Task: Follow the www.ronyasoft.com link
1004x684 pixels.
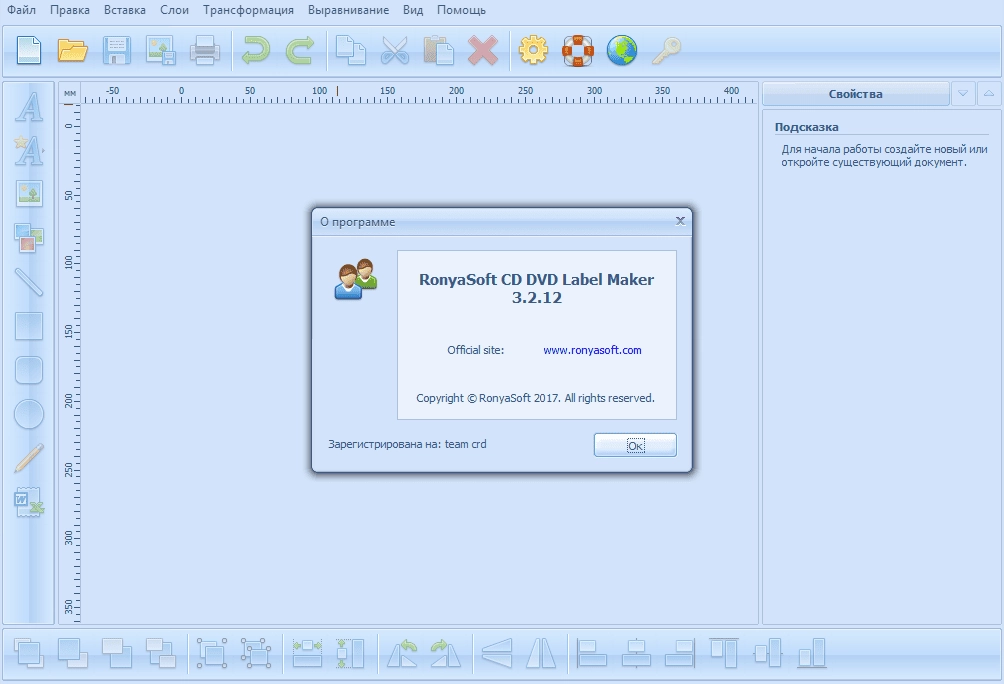Action: 592,350
